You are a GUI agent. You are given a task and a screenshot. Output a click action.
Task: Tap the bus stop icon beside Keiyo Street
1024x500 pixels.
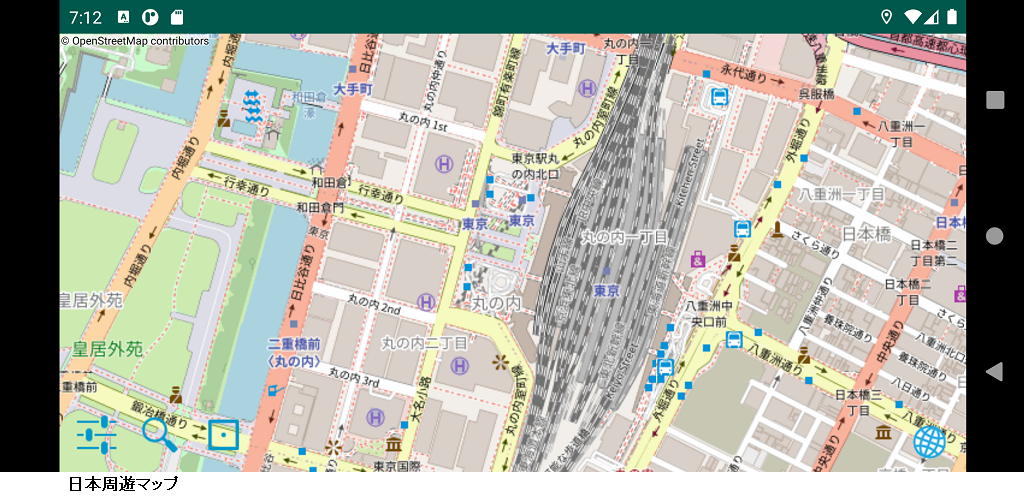click(x=665, y=367)
